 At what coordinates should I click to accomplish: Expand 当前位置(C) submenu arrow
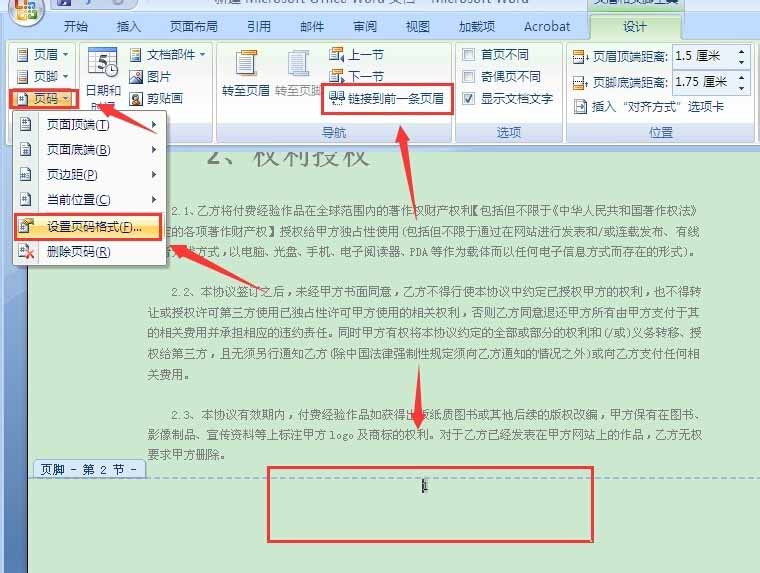(x=154, y=199)
